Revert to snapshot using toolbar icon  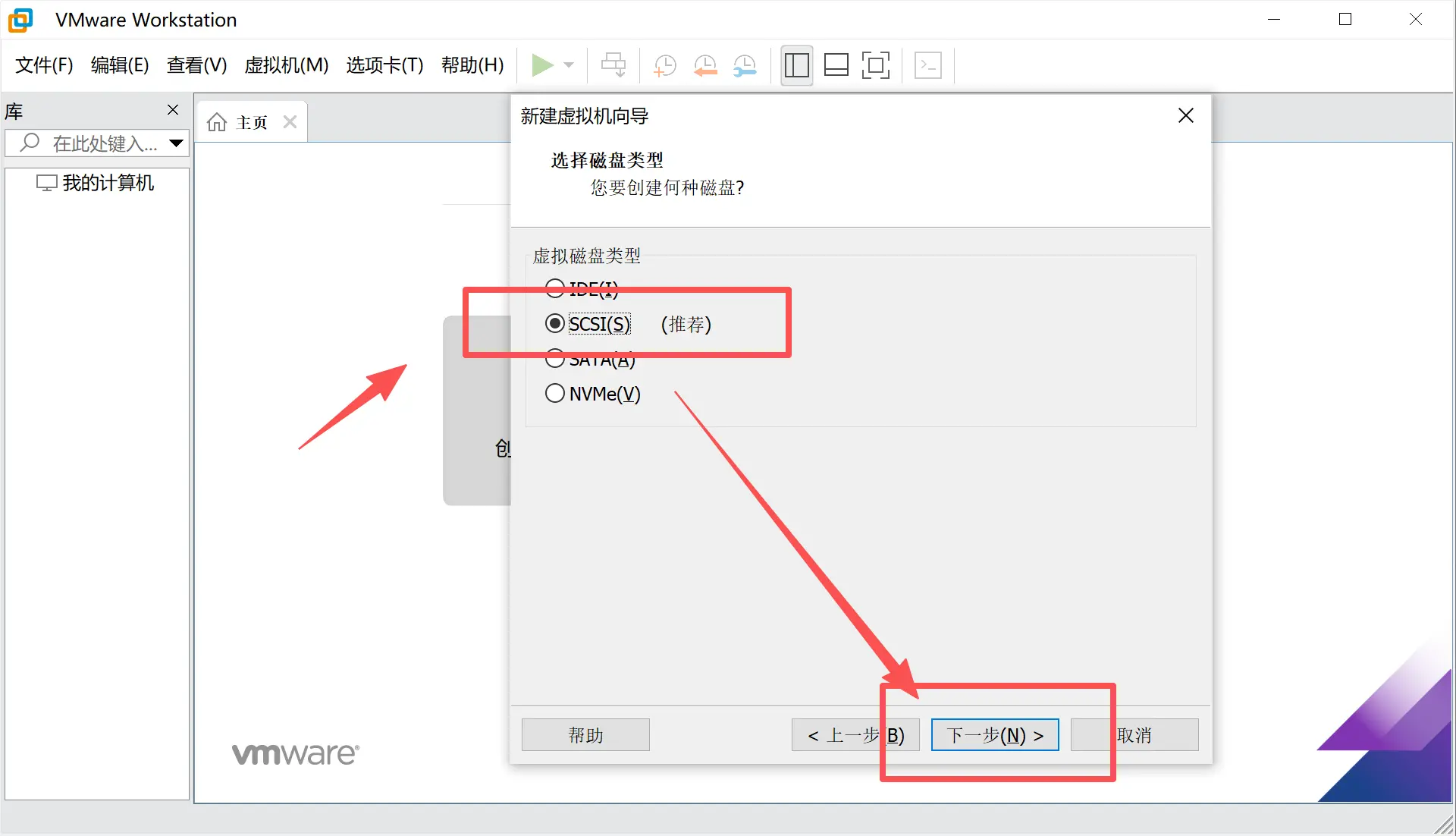[x=705, y=65]
